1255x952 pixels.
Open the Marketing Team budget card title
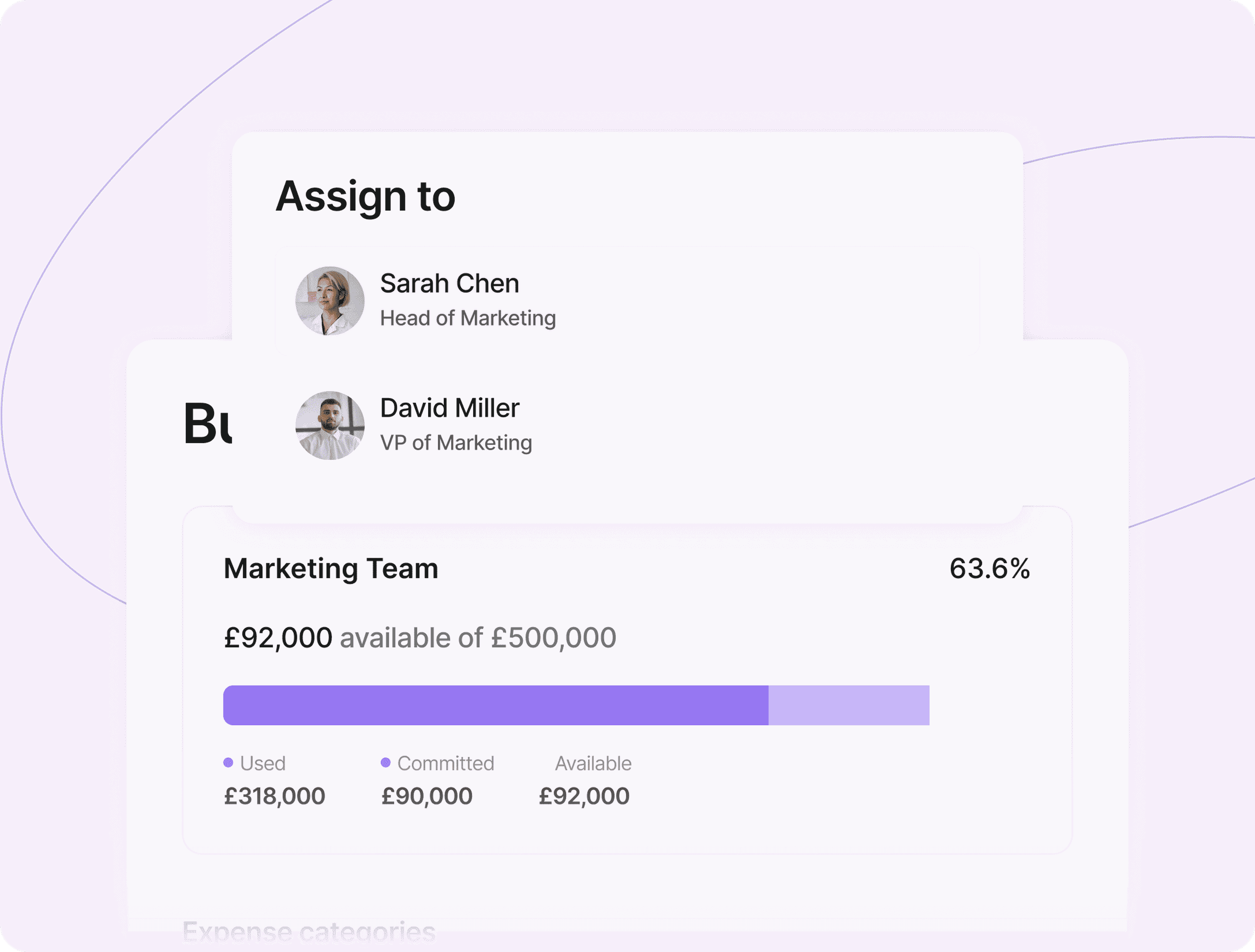coord(331,569)
